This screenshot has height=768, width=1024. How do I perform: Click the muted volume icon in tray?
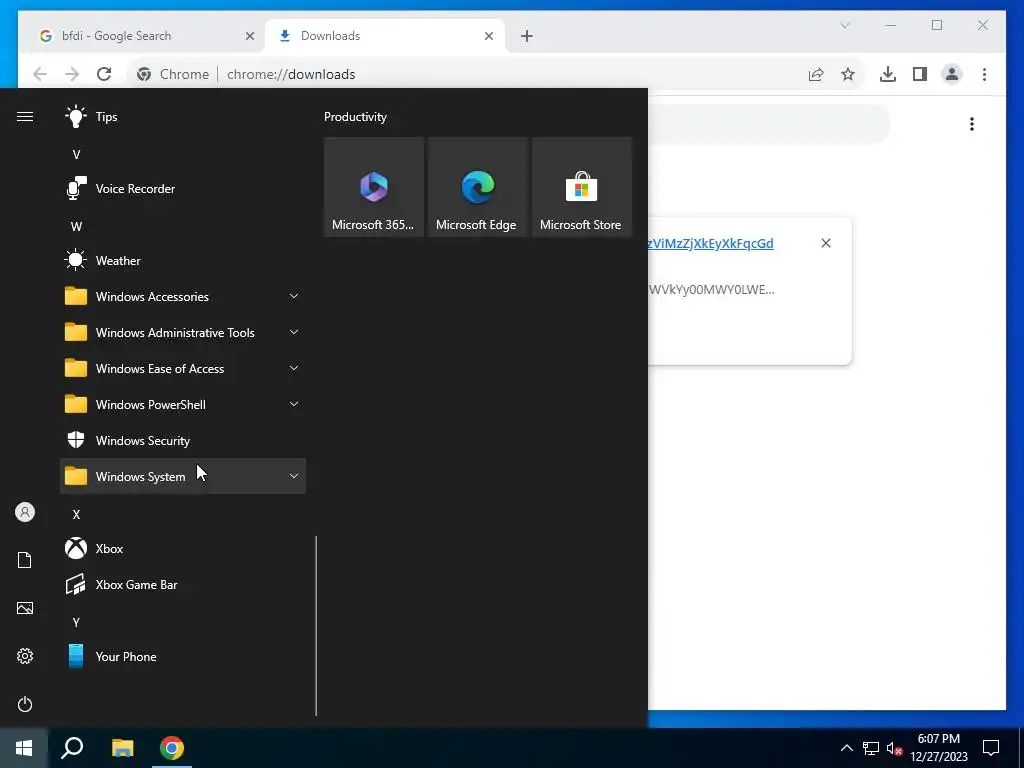894,748
